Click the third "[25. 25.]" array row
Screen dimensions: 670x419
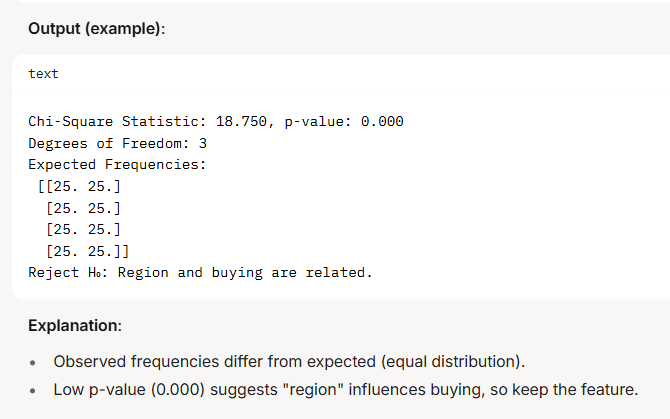pyautogui.click(x=83, y=229)
